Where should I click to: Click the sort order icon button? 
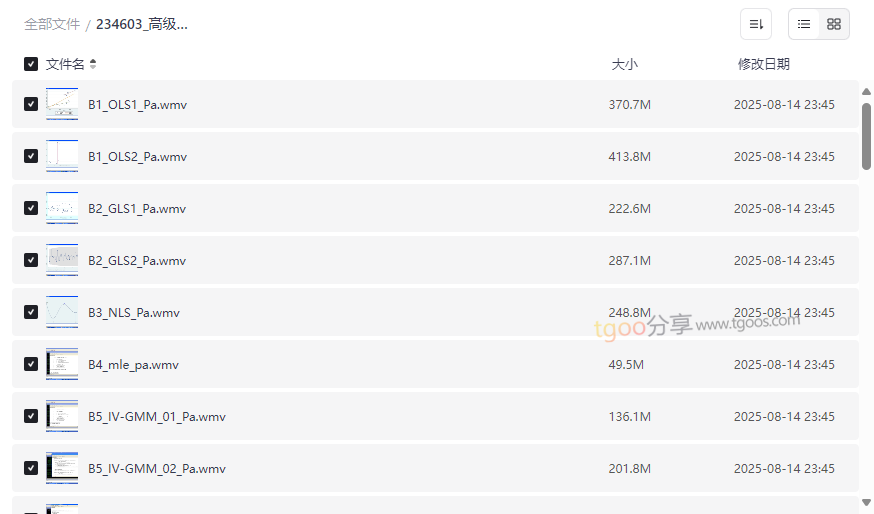756,24
